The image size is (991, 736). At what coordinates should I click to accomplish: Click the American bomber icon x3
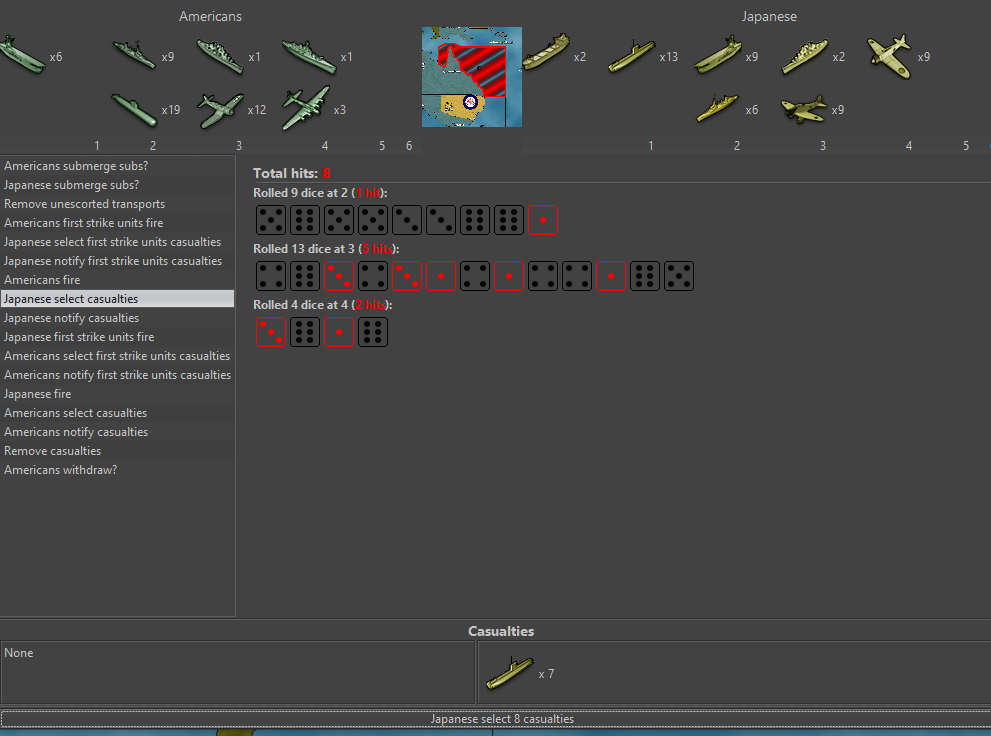point(304,108)
